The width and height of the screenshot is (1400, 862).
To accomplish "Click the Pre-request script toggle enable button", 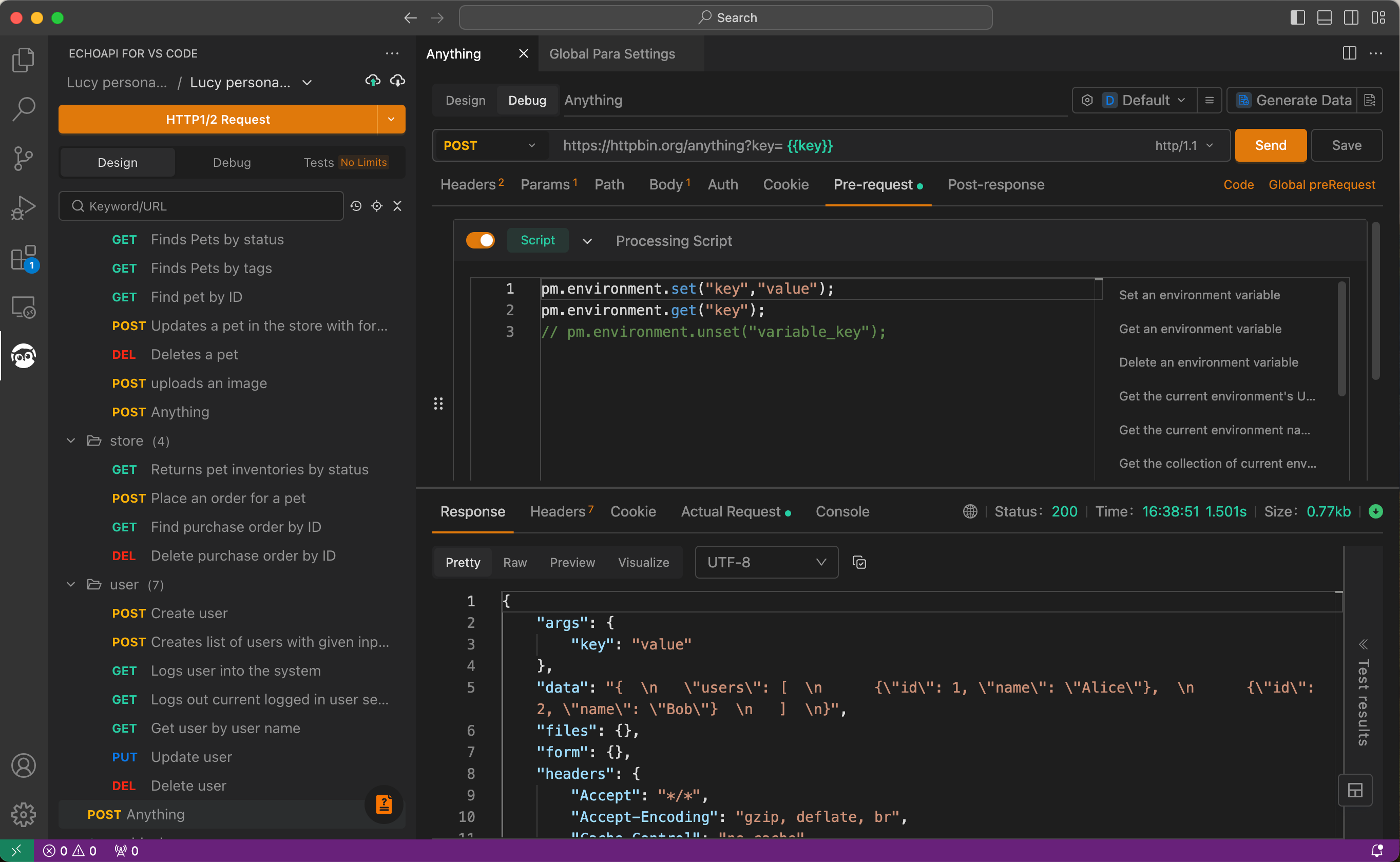I will (x=479, y=240).
